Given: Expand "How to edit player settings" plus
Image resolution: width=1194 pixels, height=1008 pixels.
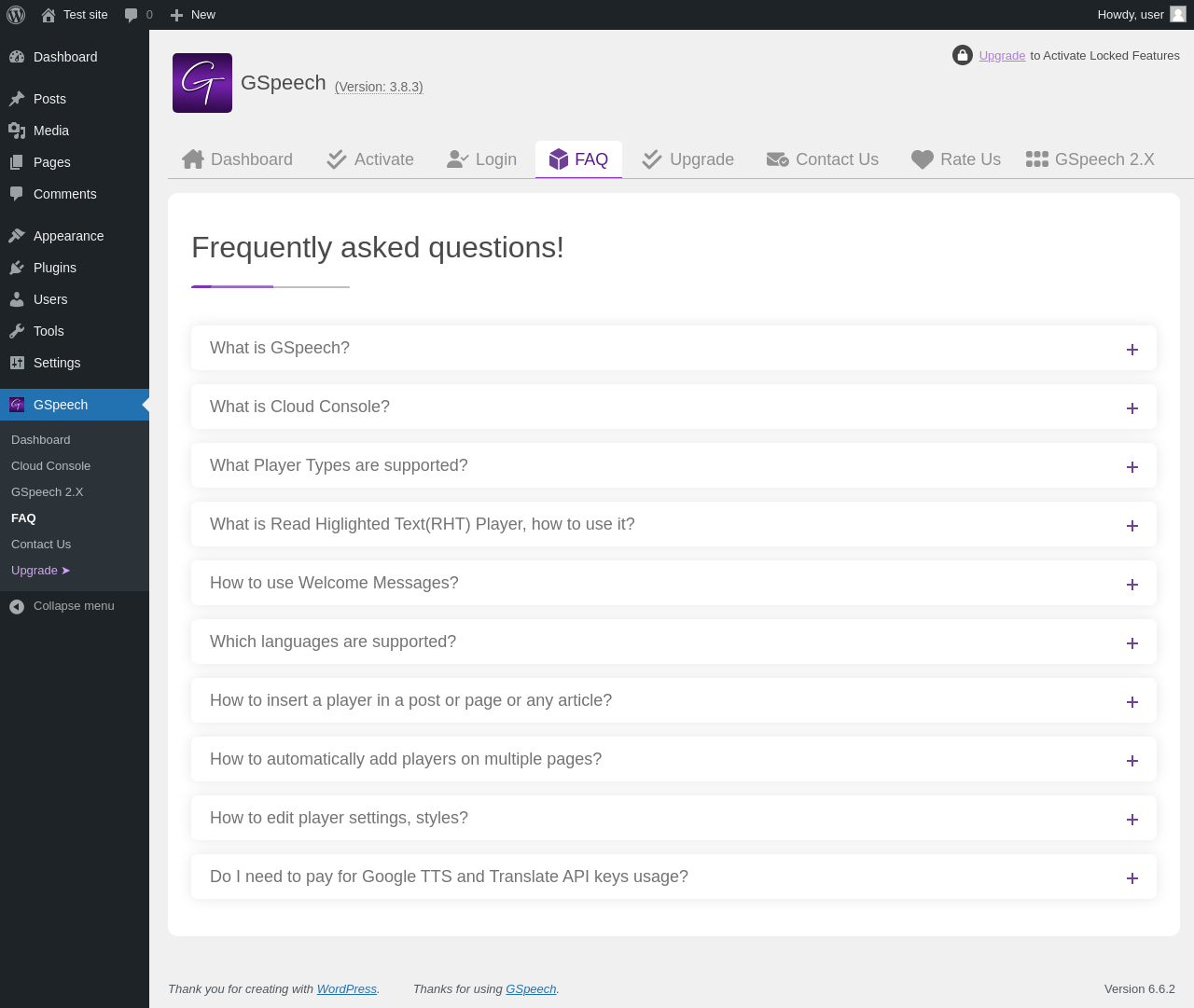Looking at the screenshot, I should pos(1132,820).
